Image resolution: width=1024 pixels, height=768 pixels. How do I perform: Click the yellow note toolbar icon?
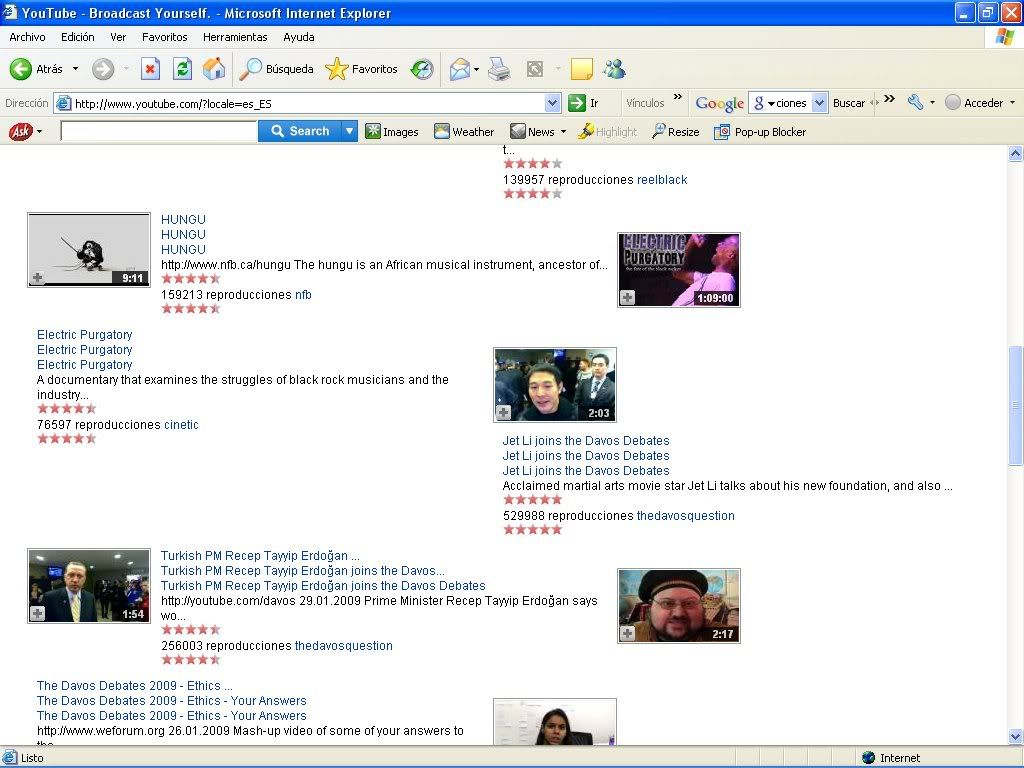pyautogui.click(x=581, y=69)
